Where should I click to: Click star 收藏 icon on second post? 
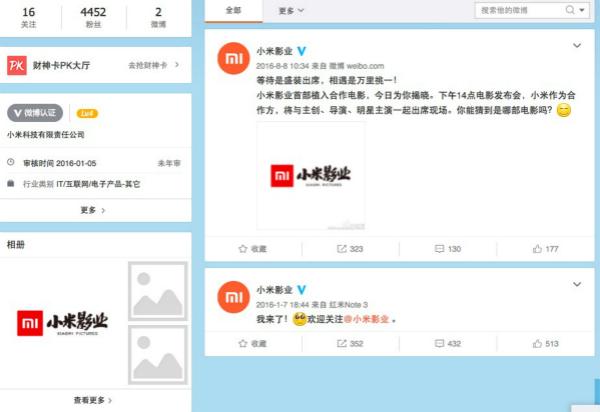pyautogui.click(x=243, y=344)
